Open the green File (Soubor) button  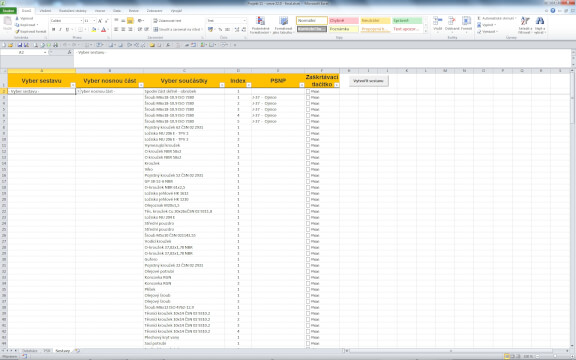(x=8, y=11)
